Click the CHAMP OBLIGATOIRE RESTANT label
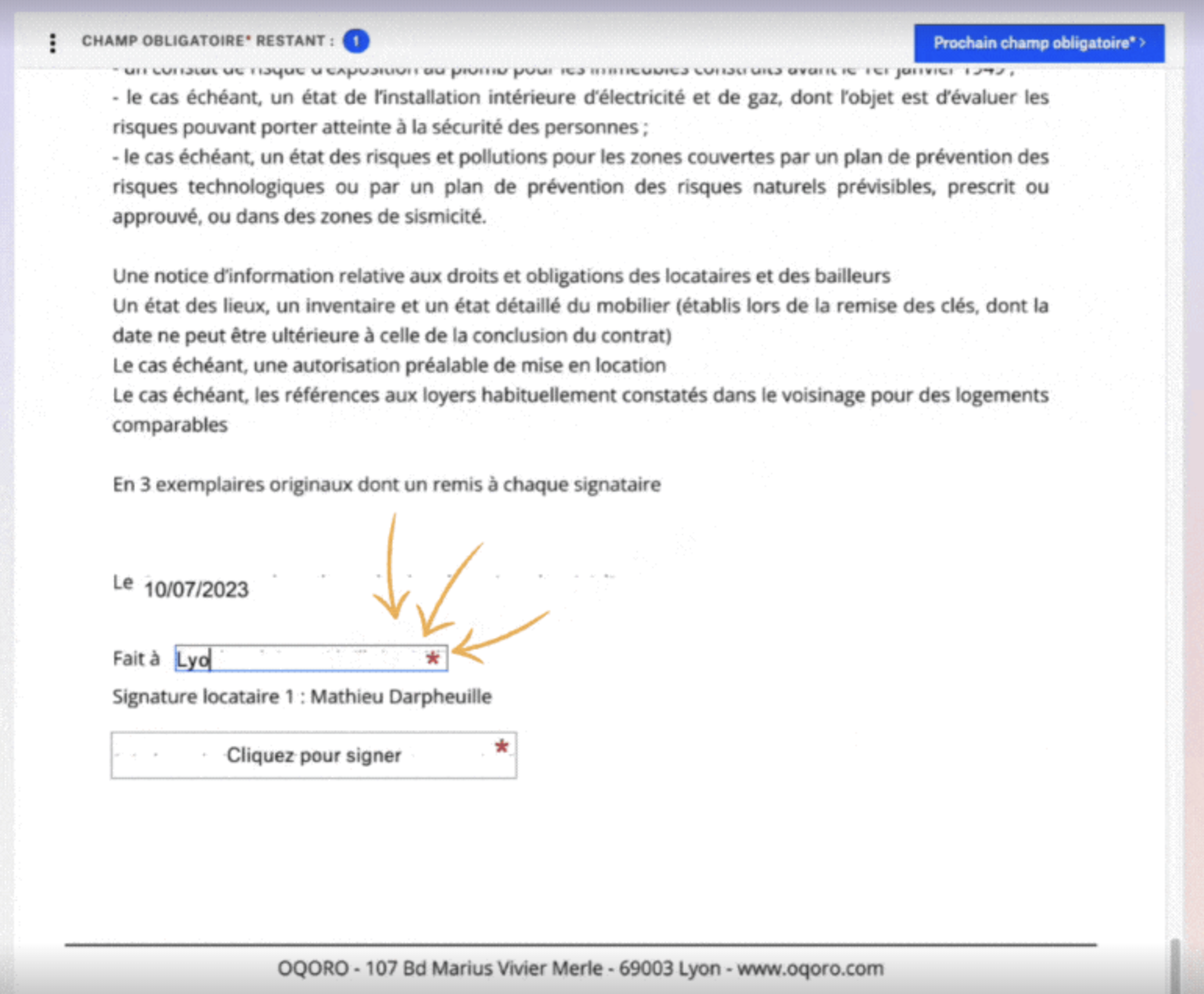This screenshot has width=1204, height=994. tap(207, 41)
